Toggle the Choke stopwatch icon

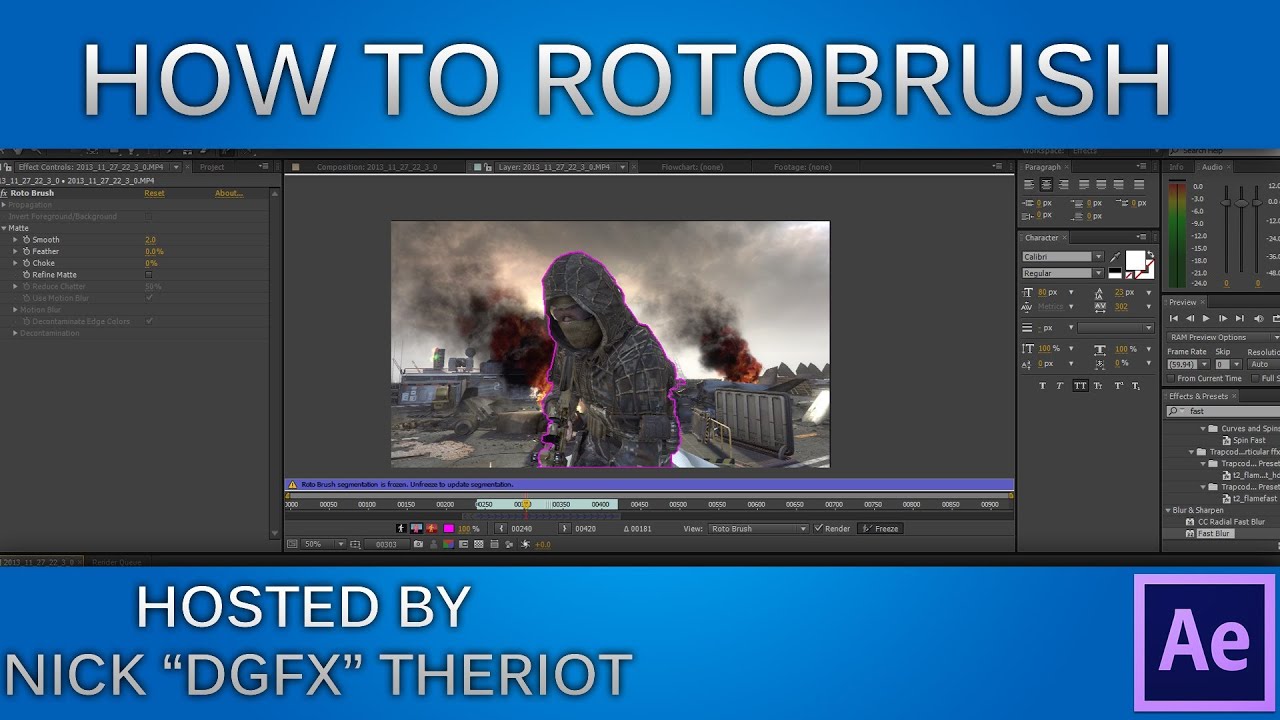pos(27,263)
